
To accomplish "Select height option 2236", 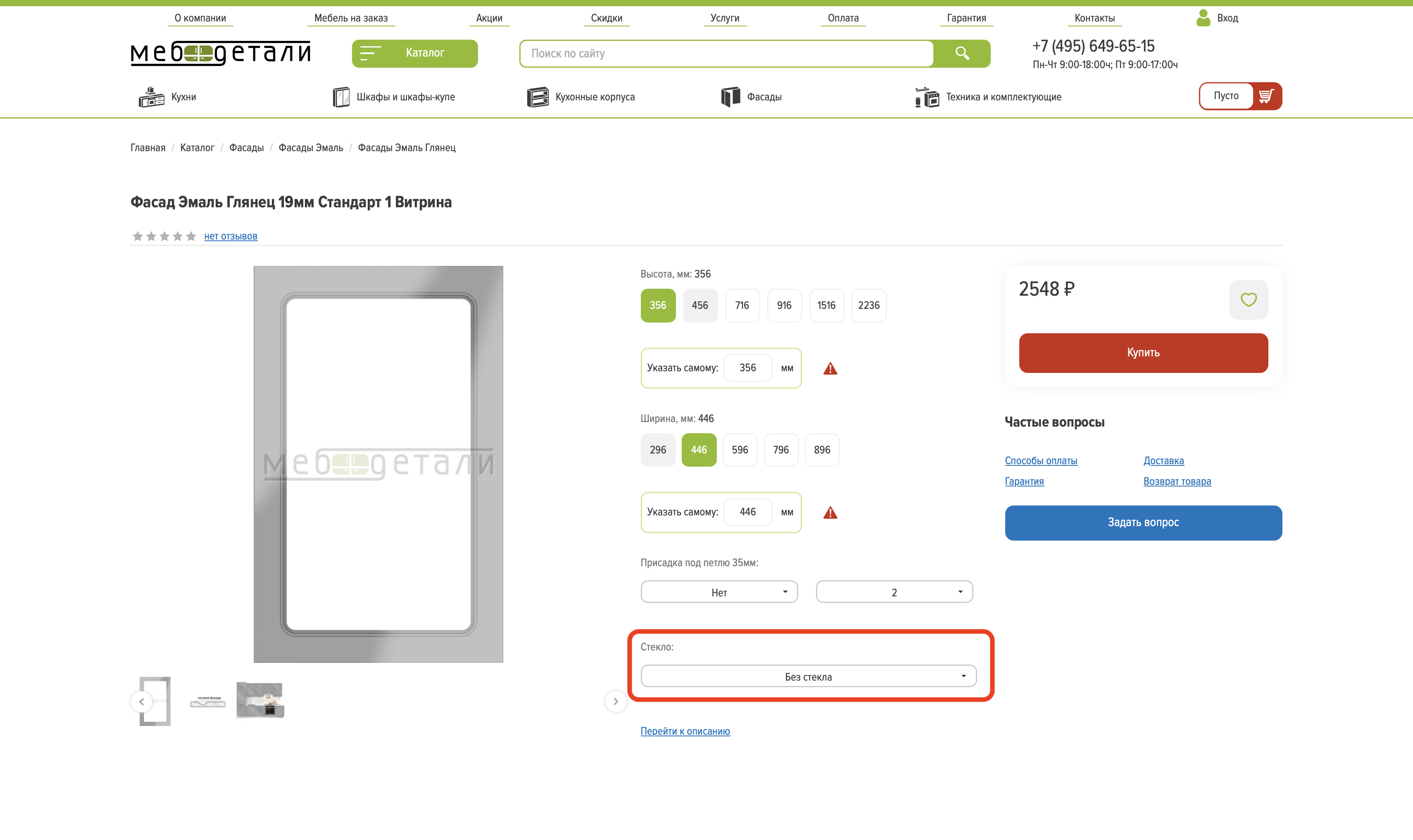I will pyautogui.click(x=868, y=305).
